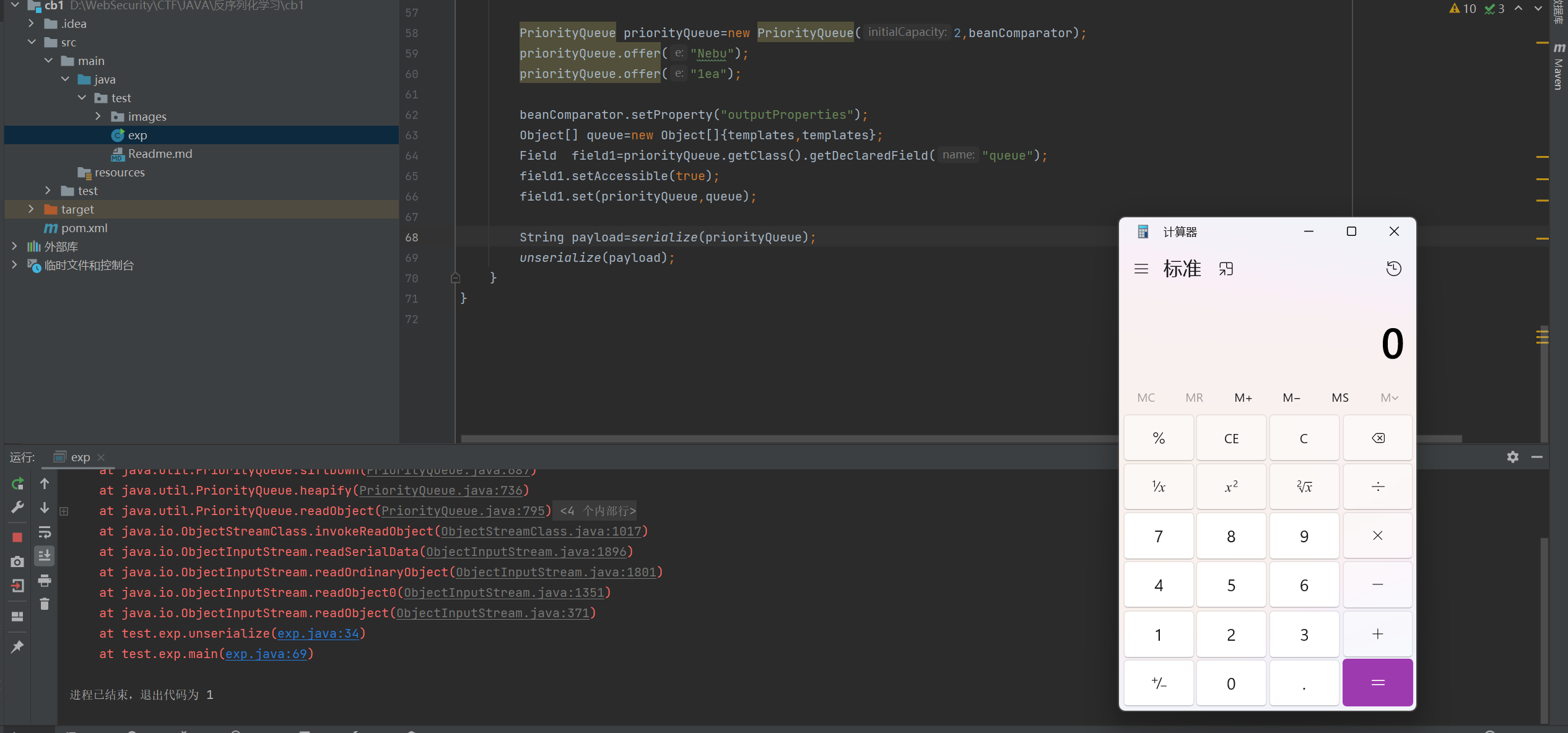Toggle calculator keep-on-top mode

pos(1226,269)
